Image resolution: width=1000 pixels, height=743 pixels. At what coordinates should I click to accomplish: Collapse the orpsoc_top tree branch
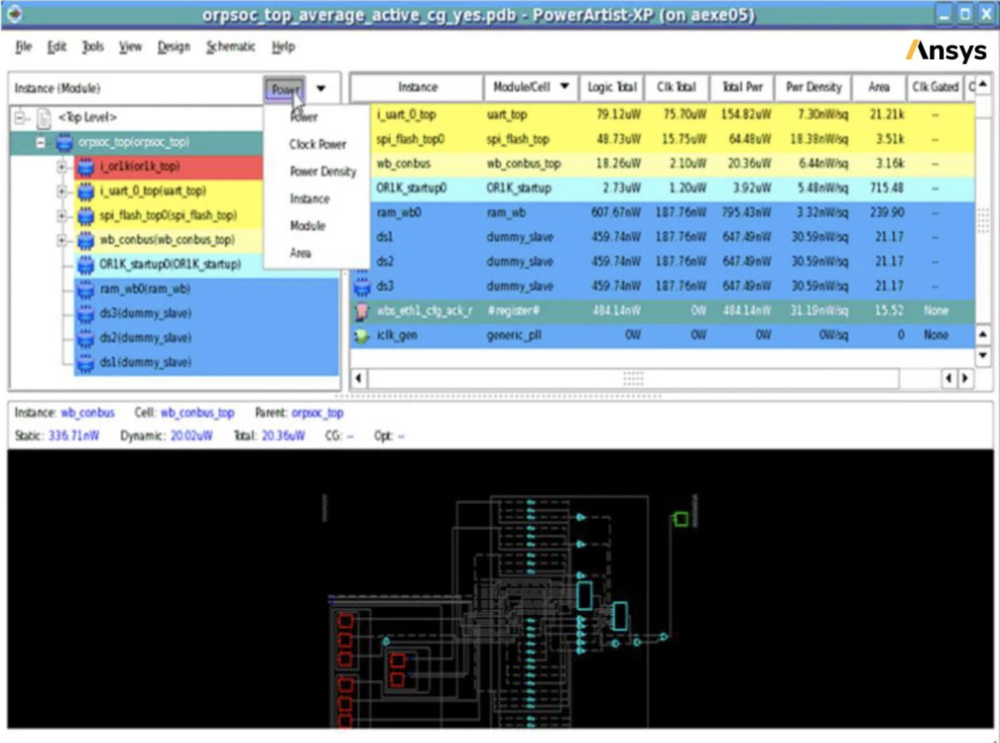[x=40, y=142]
